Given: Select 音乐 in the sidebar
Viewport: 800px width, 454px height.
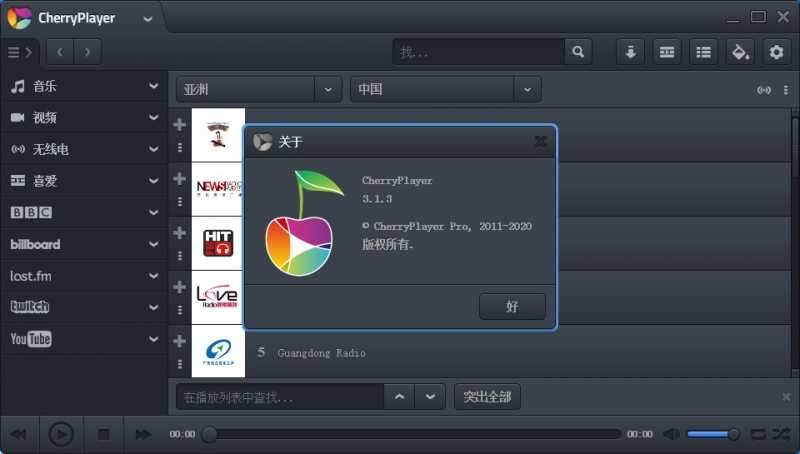Looking at the screenshot, I should (x=44, y=86).
